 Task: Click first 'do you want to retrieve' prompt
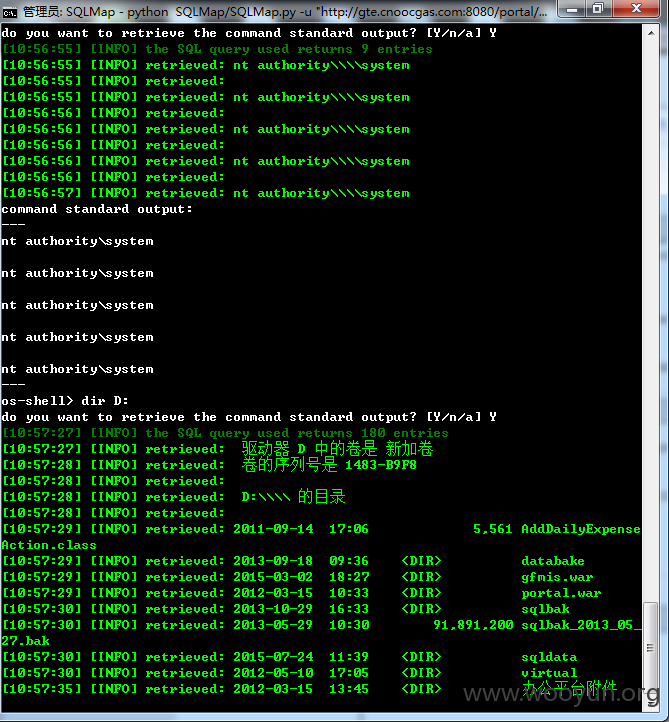(249, 33)
